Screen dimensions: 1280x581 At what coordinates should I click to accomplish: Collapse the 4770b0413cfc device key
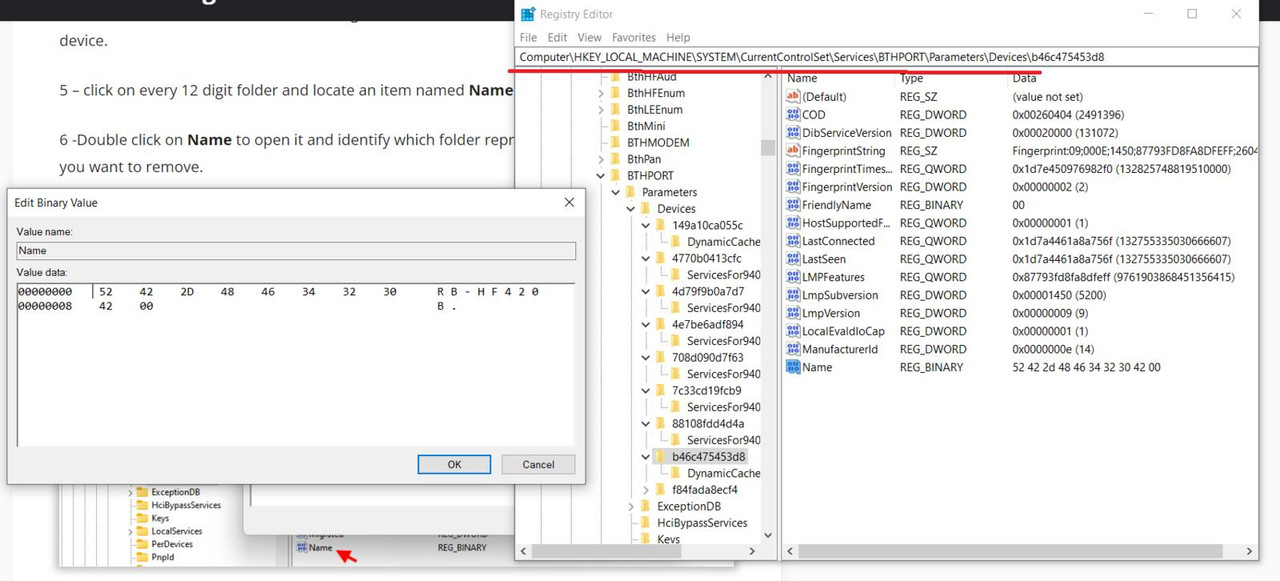click(646, 258)
